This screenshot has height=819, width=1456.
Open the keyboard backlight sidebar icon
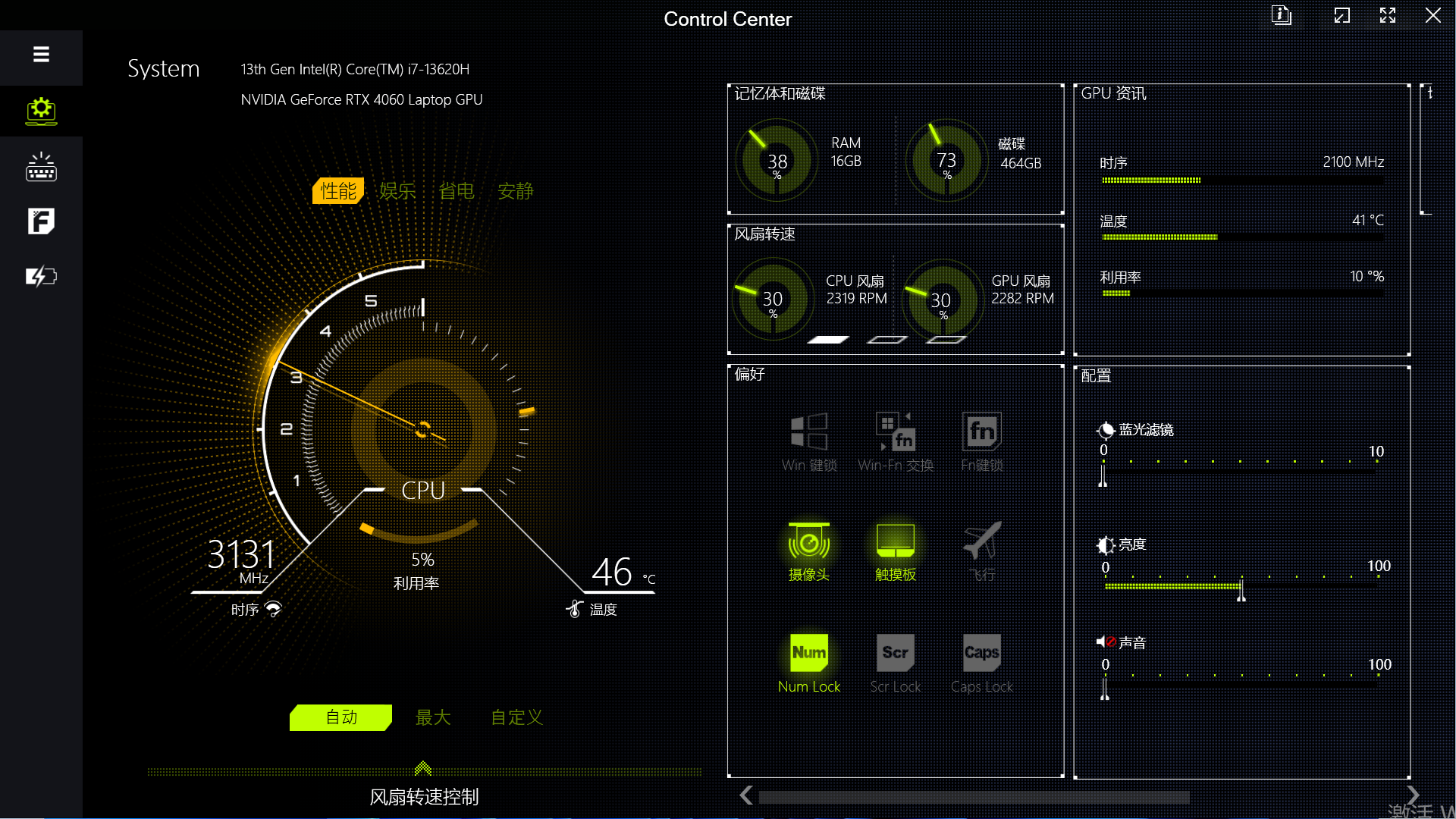[x=41, y=167]
